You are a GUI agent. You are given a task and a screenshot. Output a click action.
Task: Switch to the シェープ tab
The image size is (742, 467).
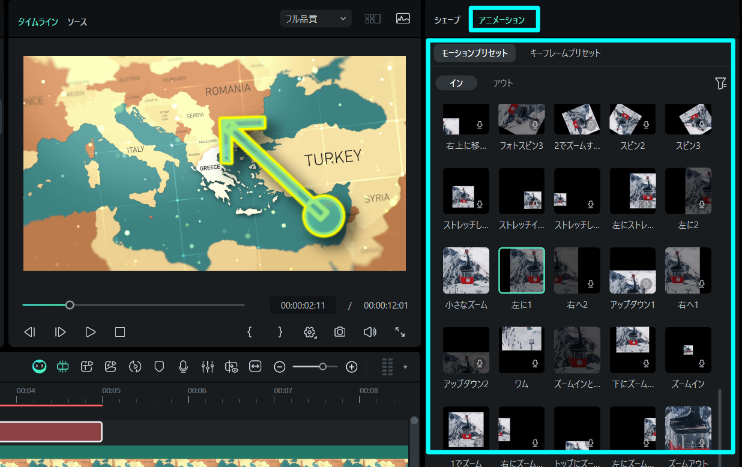447,19
